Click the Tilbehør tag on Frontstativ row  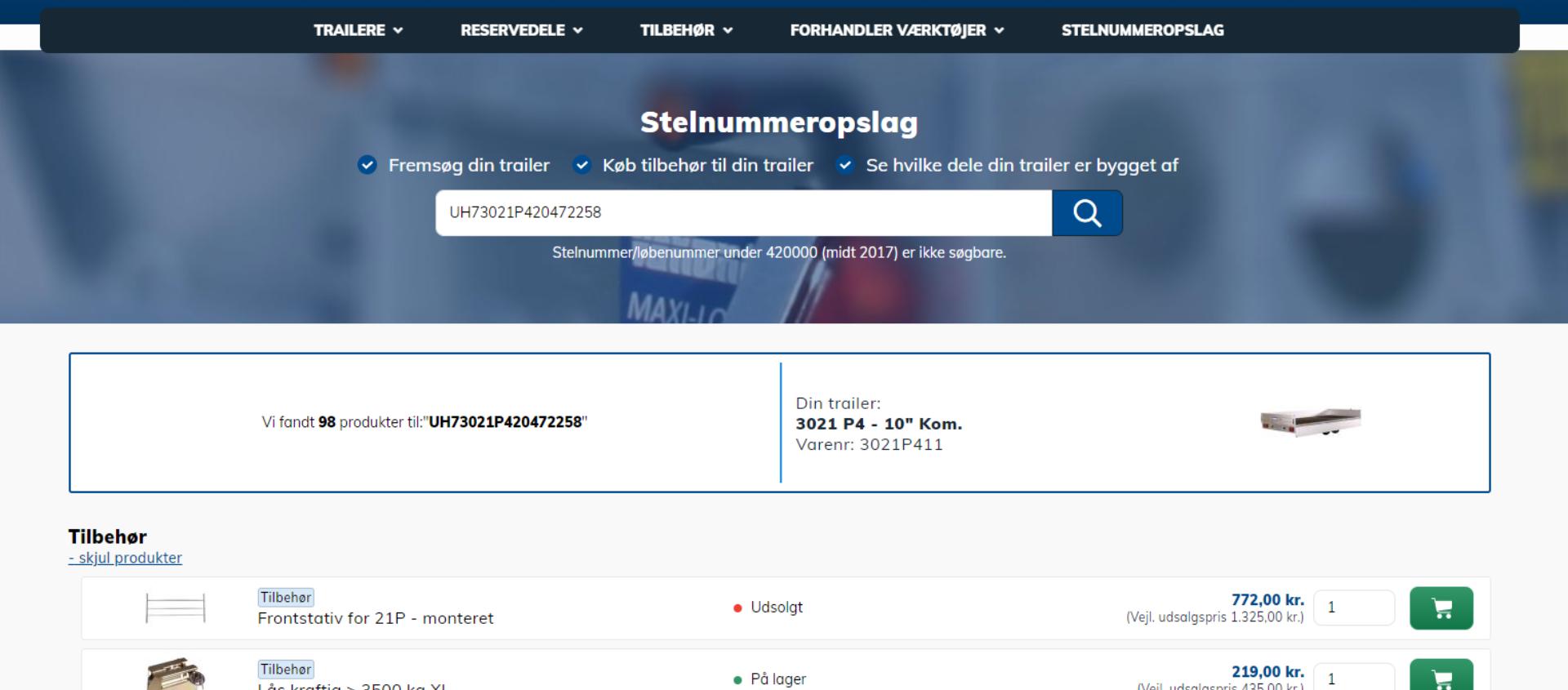(x=286, y=598)
